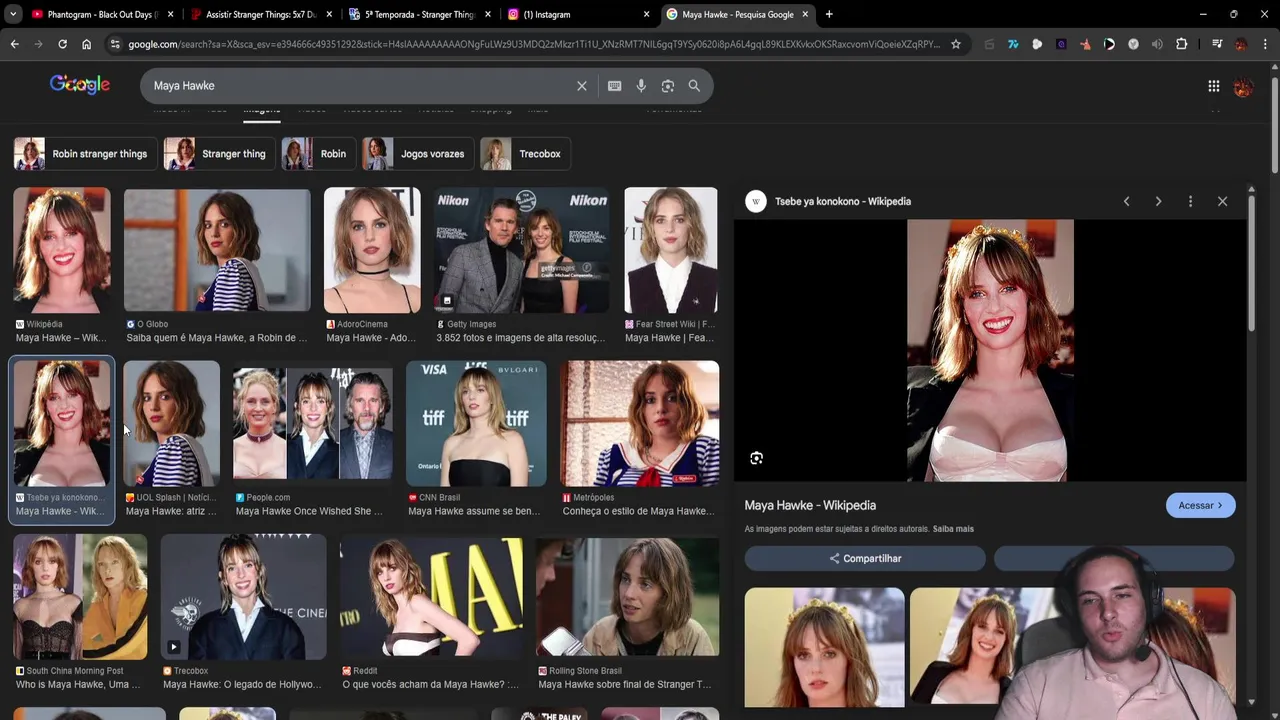1280x720 pixels.
Task: Open a new browser tab
Action: pos(829,14)
